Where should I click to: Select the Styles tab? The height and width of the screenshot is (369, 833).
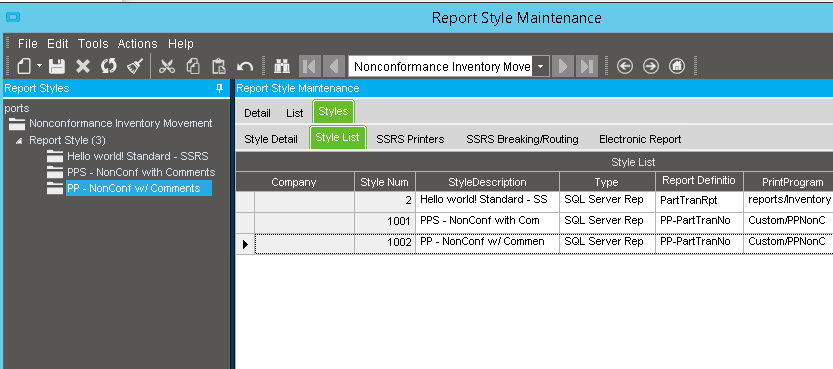[333, 111]
